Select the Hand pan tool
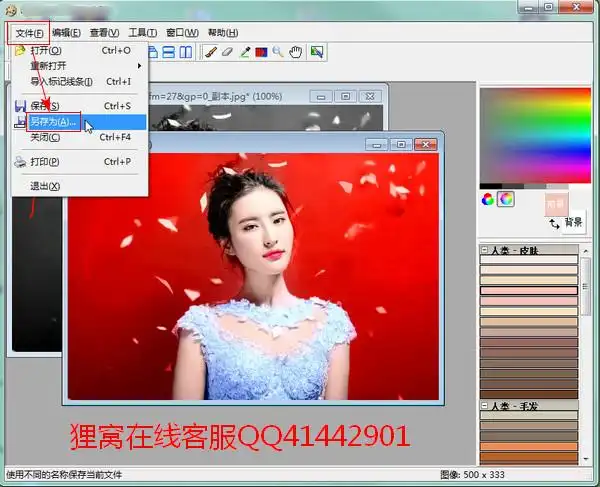 point(295,52)
